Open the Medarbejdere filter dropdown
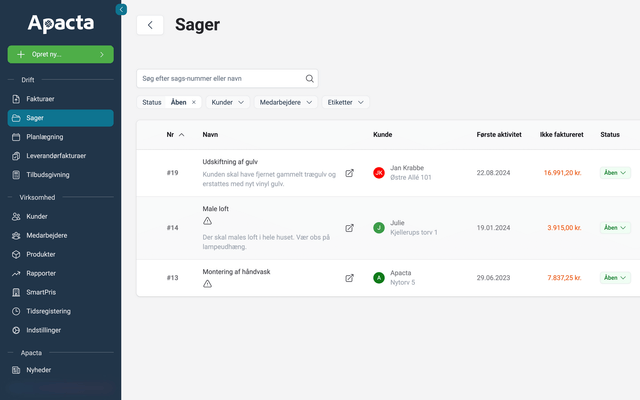The height and width of the screenshot is (400, 640). [x=286, y=102]
